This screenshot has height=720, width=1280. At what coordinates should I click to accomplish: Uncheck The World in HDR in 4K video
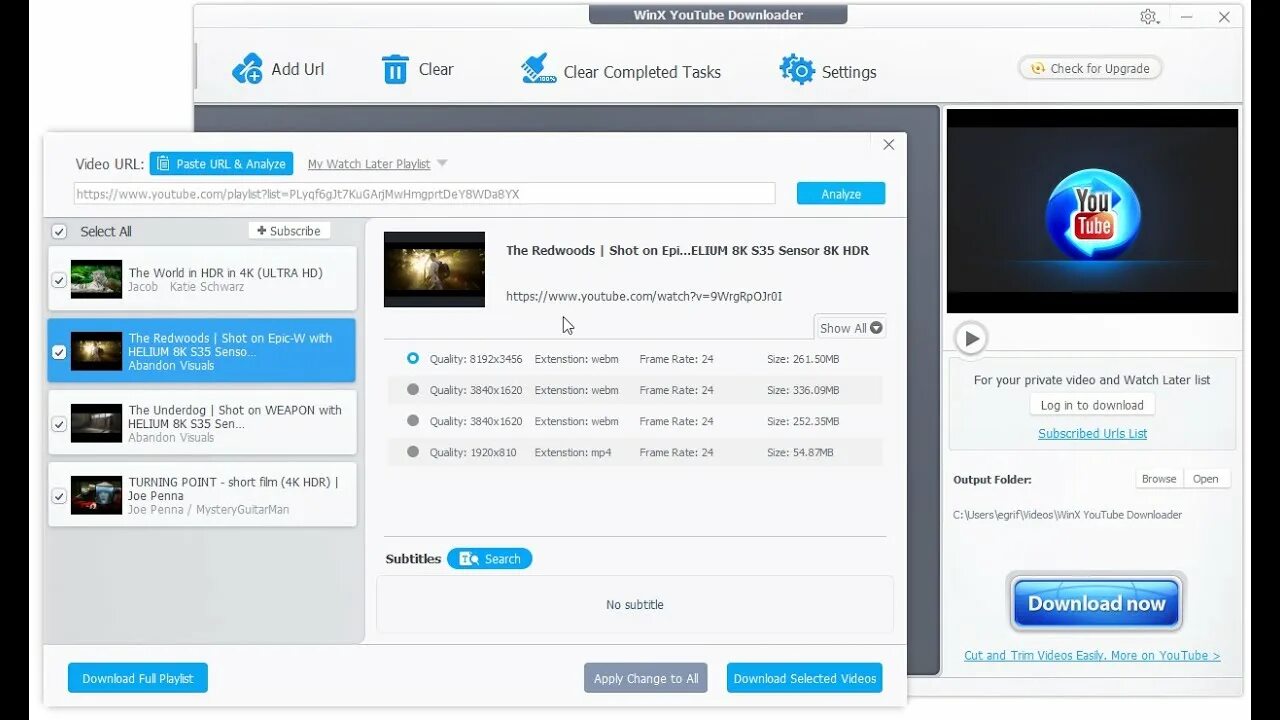pyautogui.click(x=59, y=280)
